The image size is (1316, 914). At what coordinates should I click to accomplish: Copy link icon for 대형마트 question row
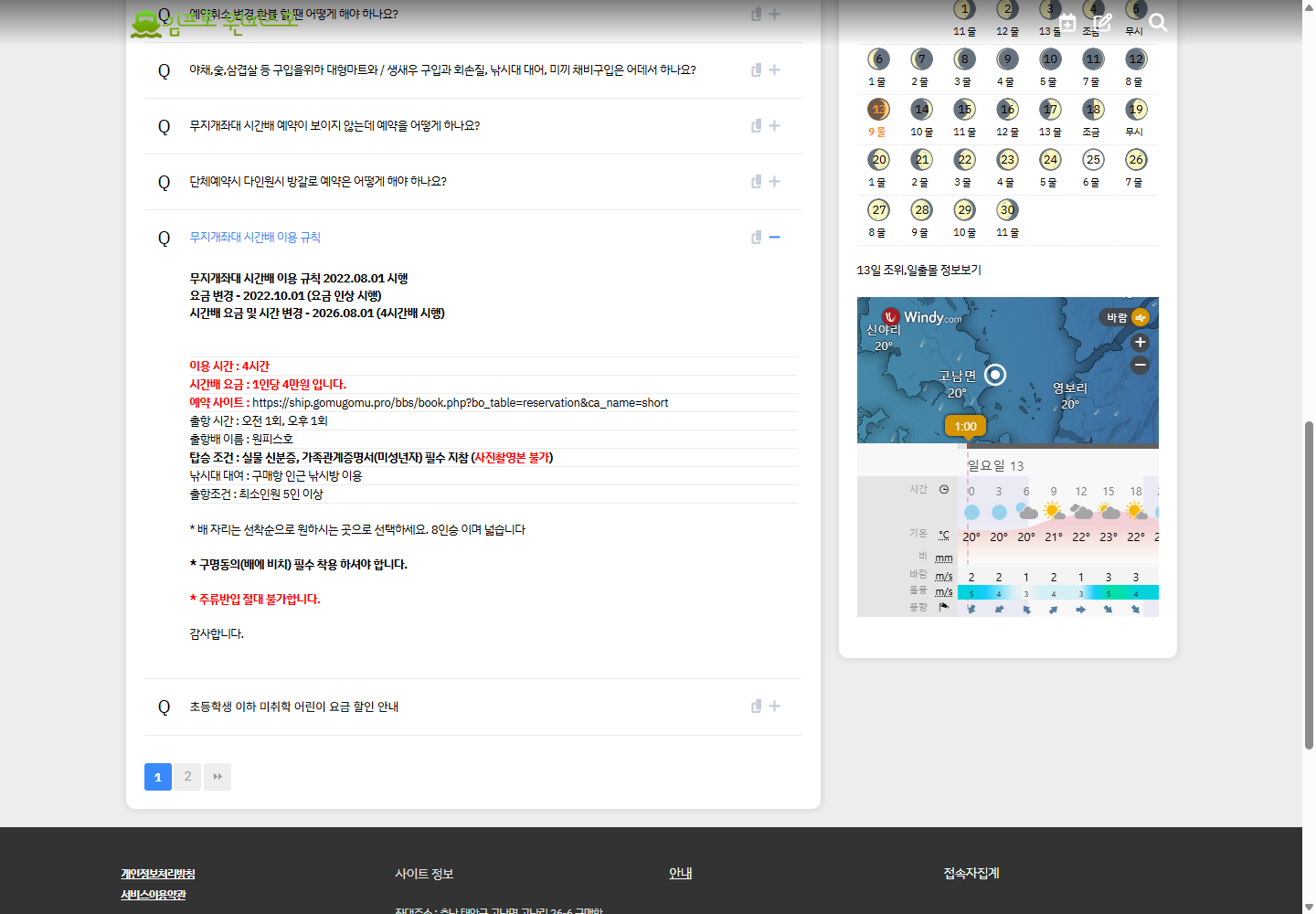point(756,70)
